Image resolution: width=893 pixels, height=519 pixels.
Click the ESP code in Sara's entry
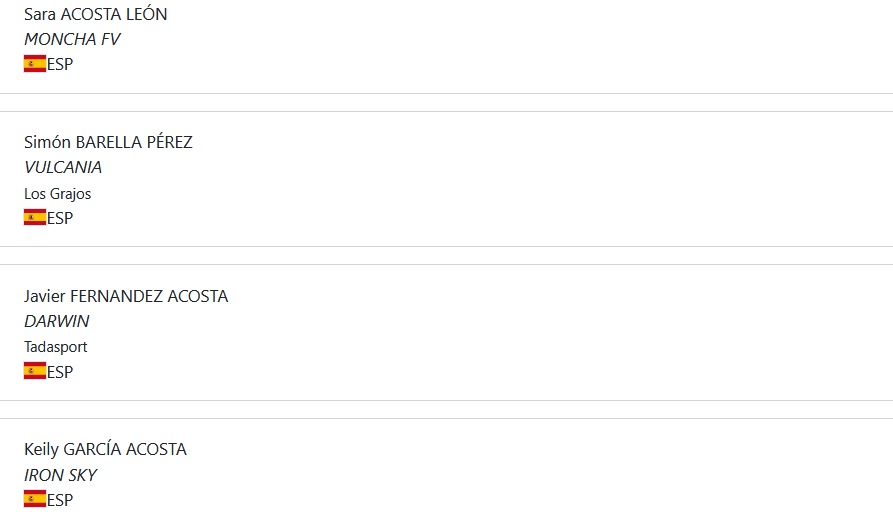(x=60, y=64)
